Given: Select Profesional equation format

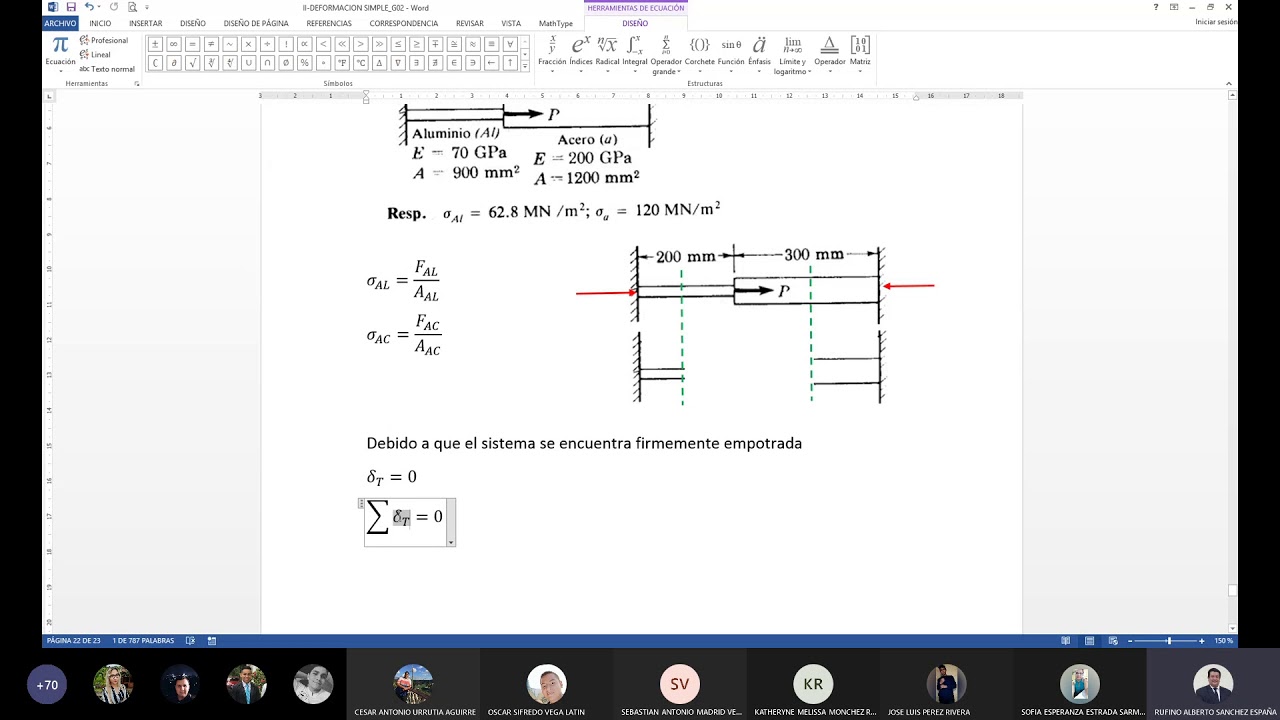Looking at the screenshot, I should (x=104, y=40).
